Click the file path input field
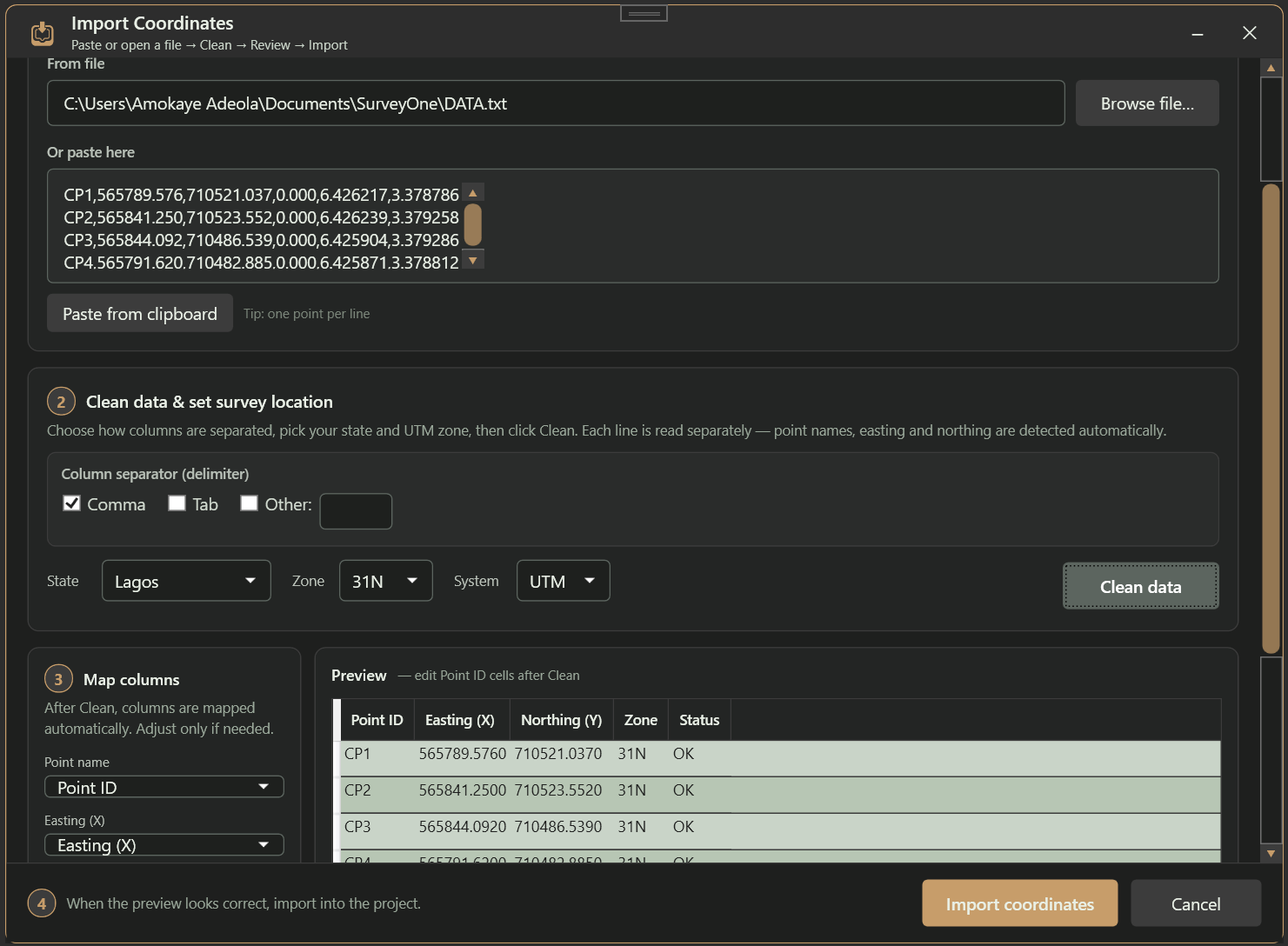The image size is (1288, 946). click(556, 103)
